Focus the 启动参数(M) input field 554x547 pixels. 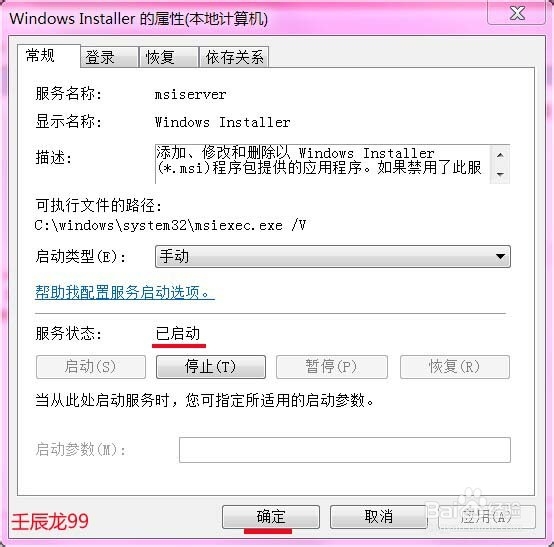coord(344,450)
